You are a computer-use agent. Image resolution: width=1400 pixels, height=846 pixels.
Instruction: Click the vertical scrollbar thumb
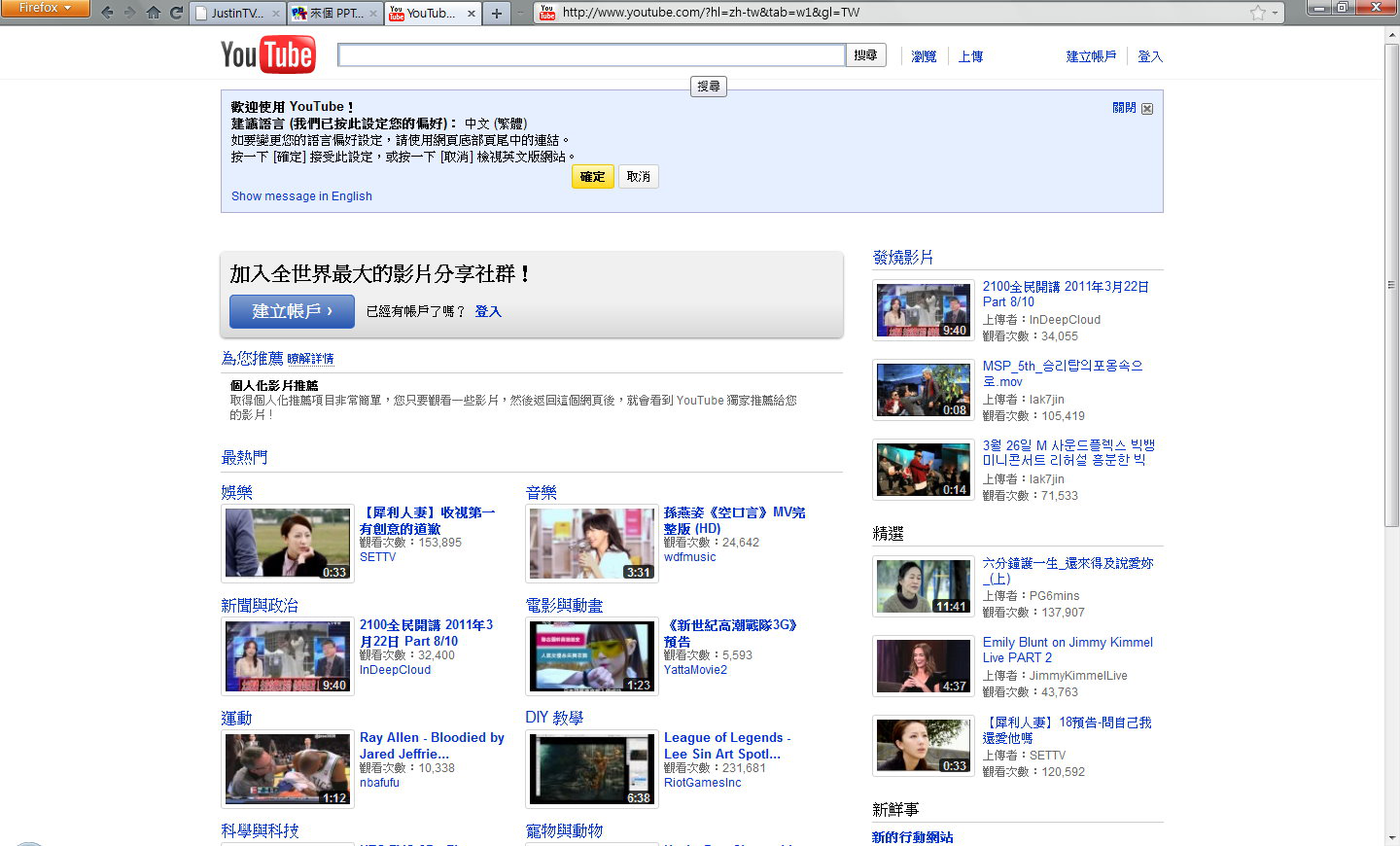click(x=1391, y=284)
